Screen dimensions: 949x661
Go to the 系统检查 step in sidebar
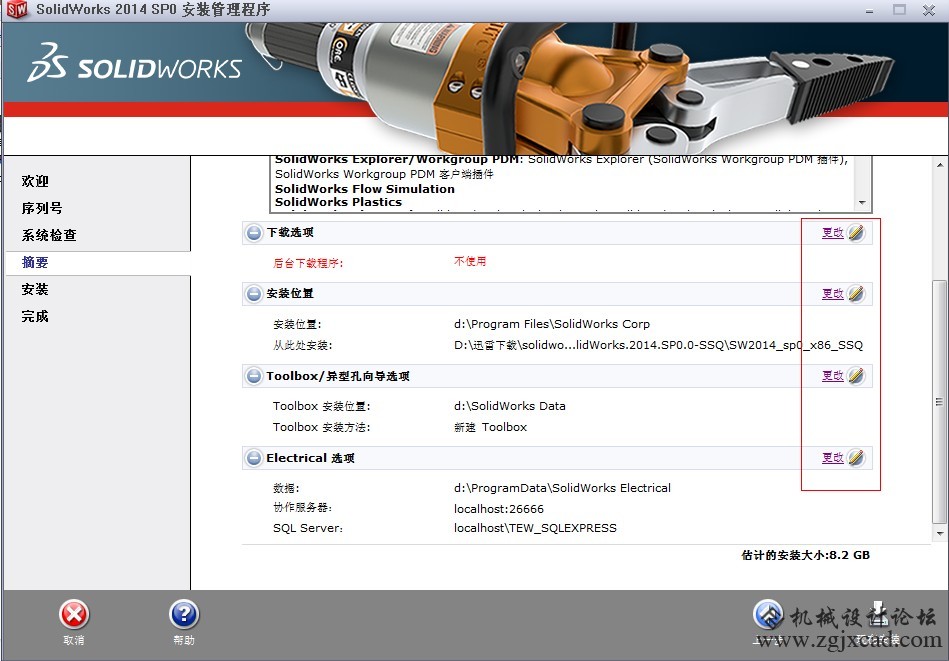point(49,235)
